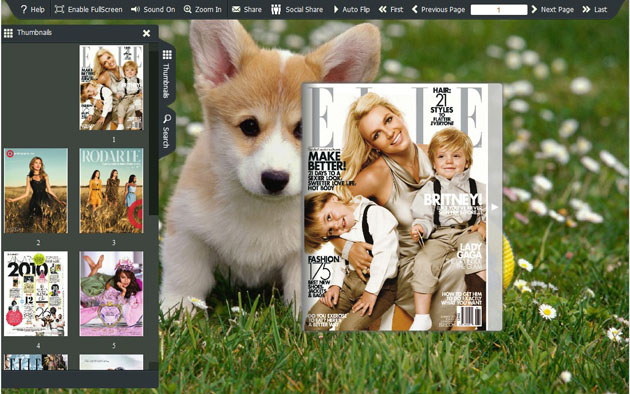Open the partially visible thumbnail 6
630x394 pixels.
(36, 362)
